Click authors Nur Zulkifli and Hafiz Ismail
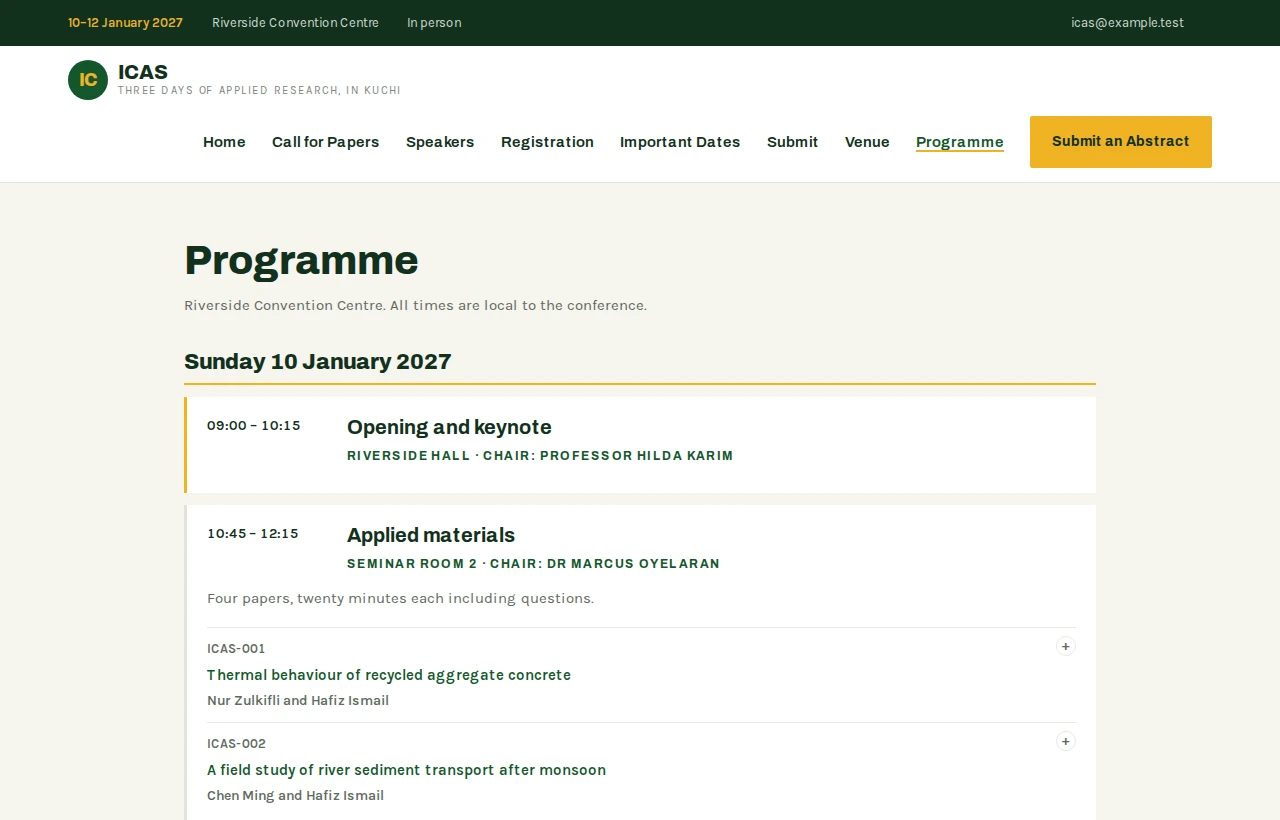The image size is (1280, 820). 298,700
